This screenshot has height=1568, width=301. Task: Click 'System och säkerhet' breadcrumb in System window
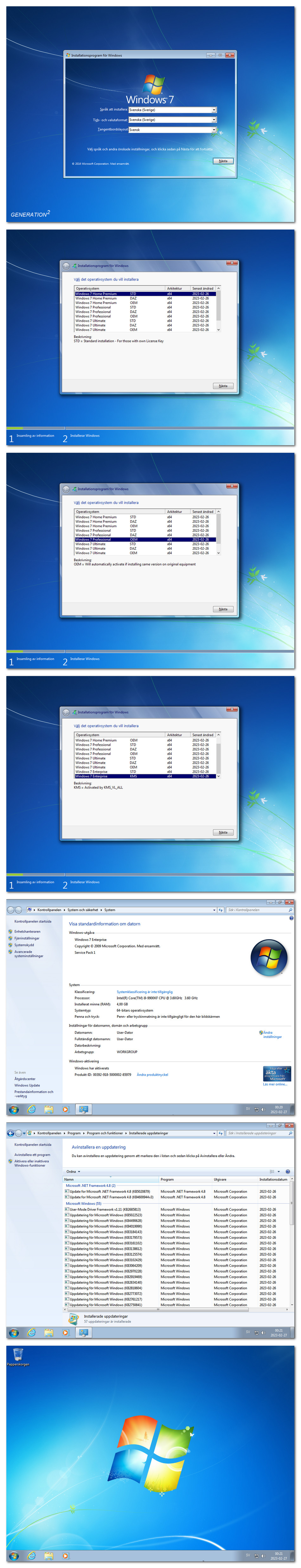tap(83, 910)
